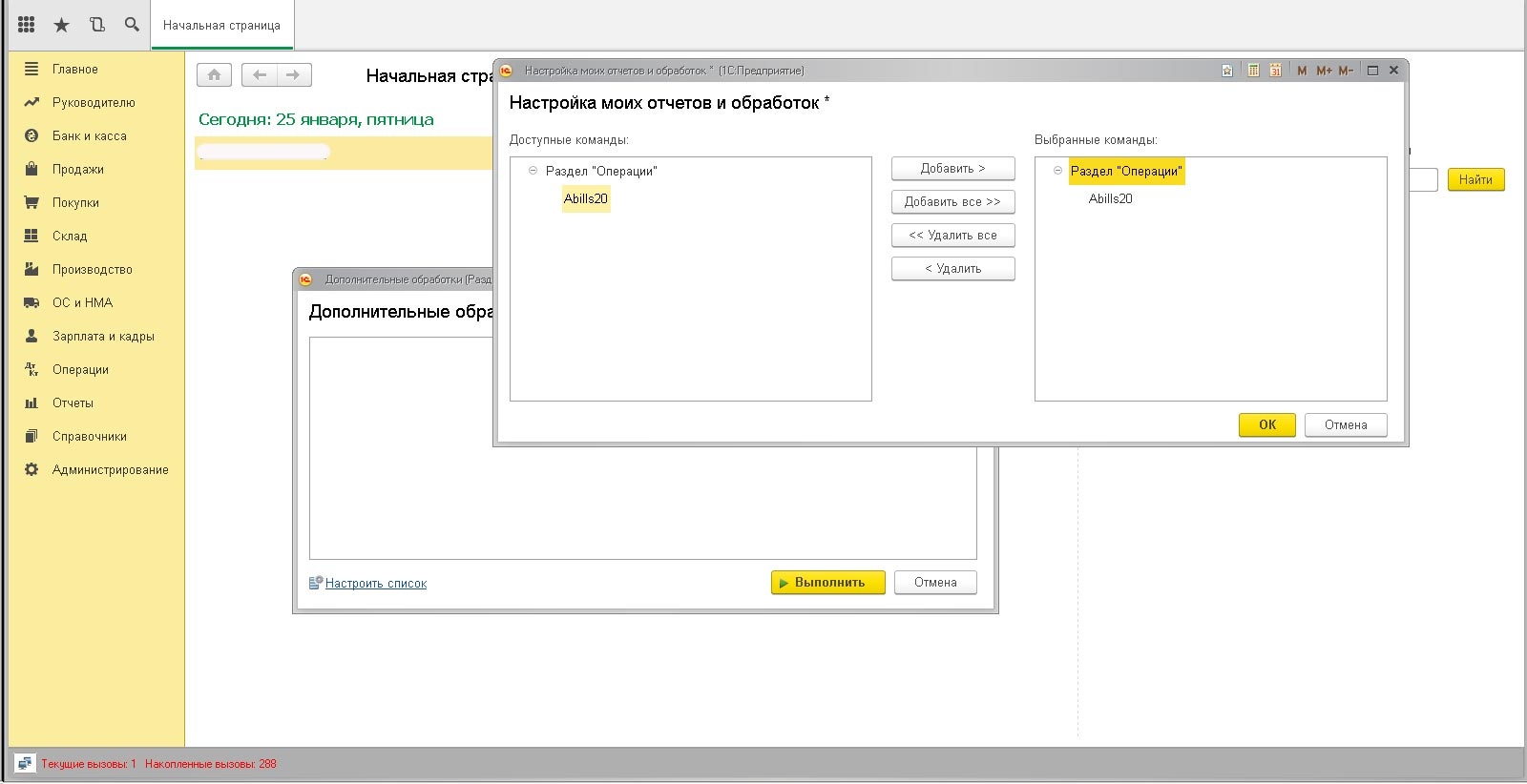Viewport: 1527px width, 784px height.
Task: Select Abills20 in available commands list
Action: pyautogui.click(x=585, y=198)
